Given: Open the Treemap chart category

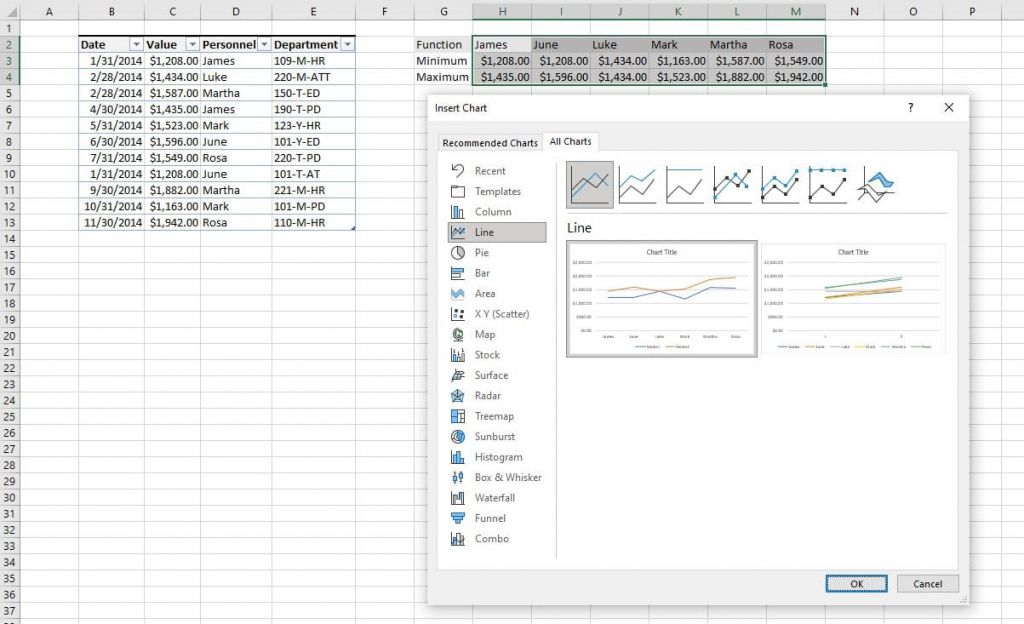Looking at the screenshot, I should point(495,416).
